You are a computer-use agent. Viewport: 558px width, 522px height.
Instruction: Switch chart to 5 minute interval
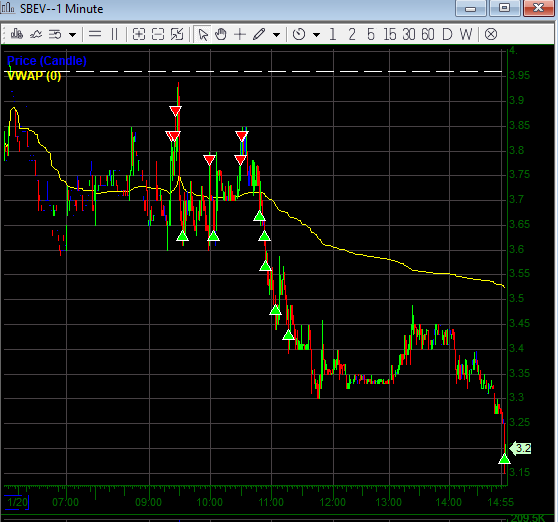coord(371,35)
